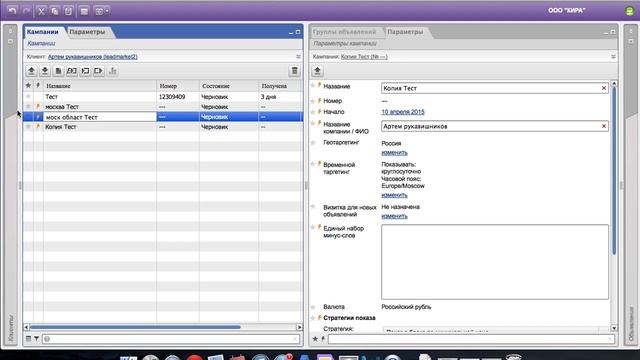Click horizontal scrollbar of campaigns table

click(x=135, y=327)
